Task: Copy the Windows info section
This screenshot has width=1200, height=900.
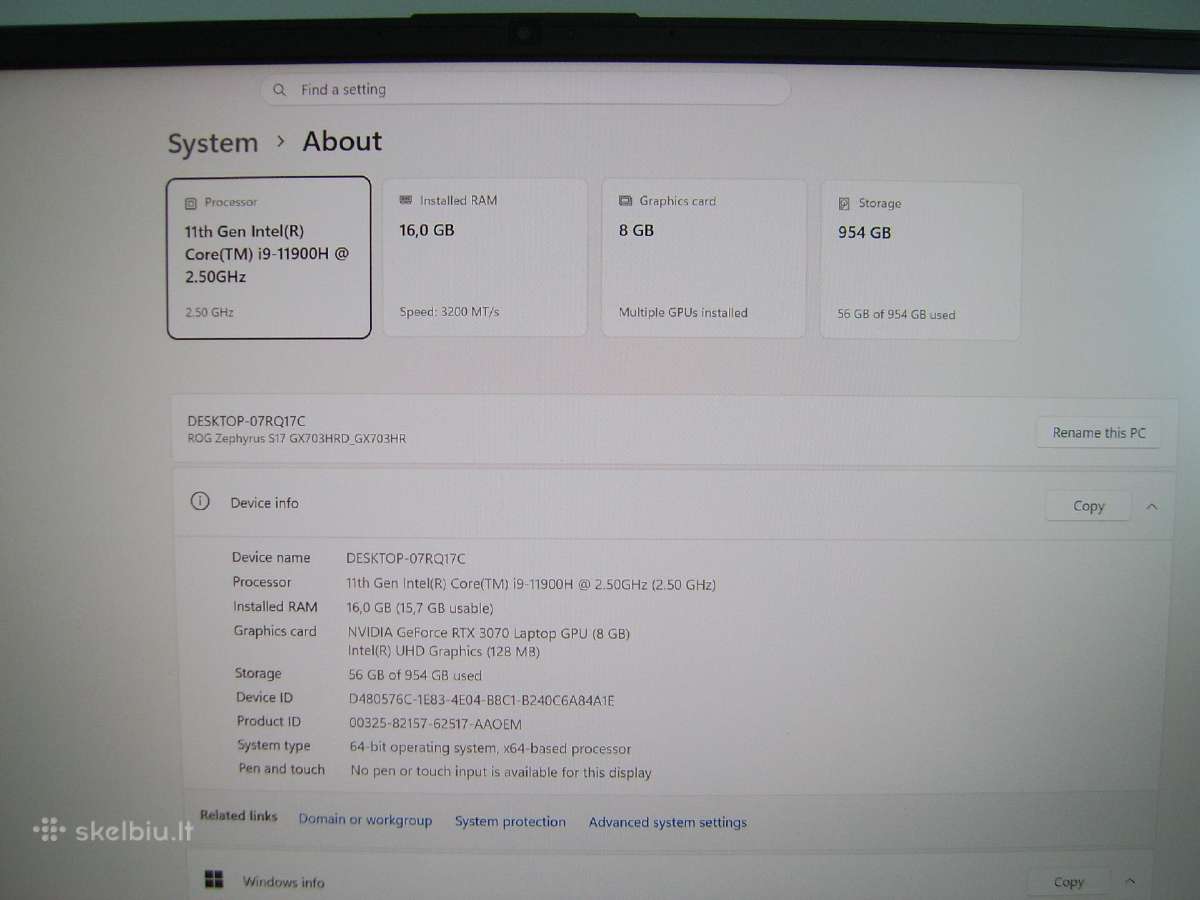Action: click(1068, 882)
